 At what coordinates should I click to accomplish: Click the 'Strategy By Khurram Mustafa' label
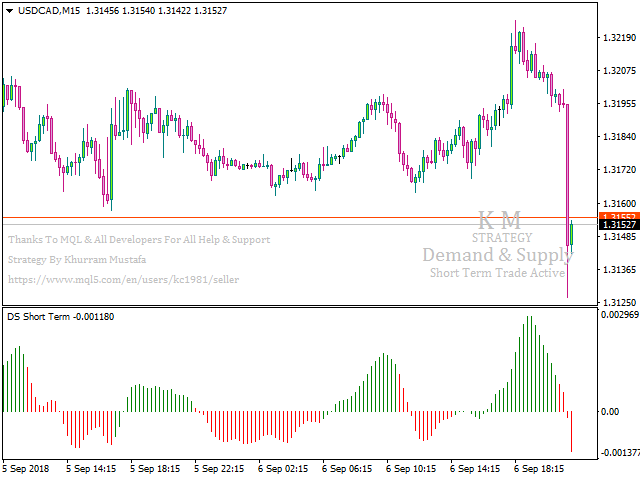(78, 259)
